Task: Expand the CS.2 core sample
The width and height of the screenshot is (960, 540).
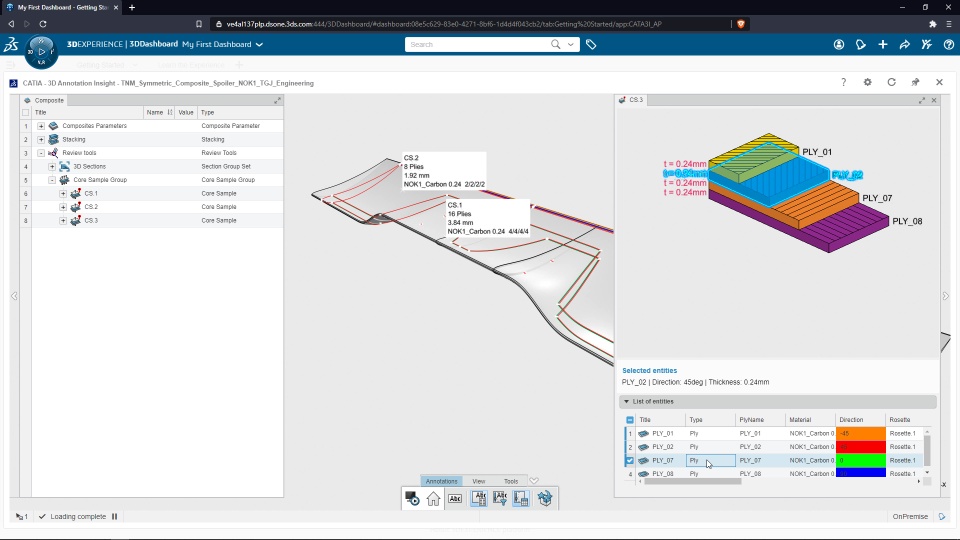Action: tap(63, 207)
